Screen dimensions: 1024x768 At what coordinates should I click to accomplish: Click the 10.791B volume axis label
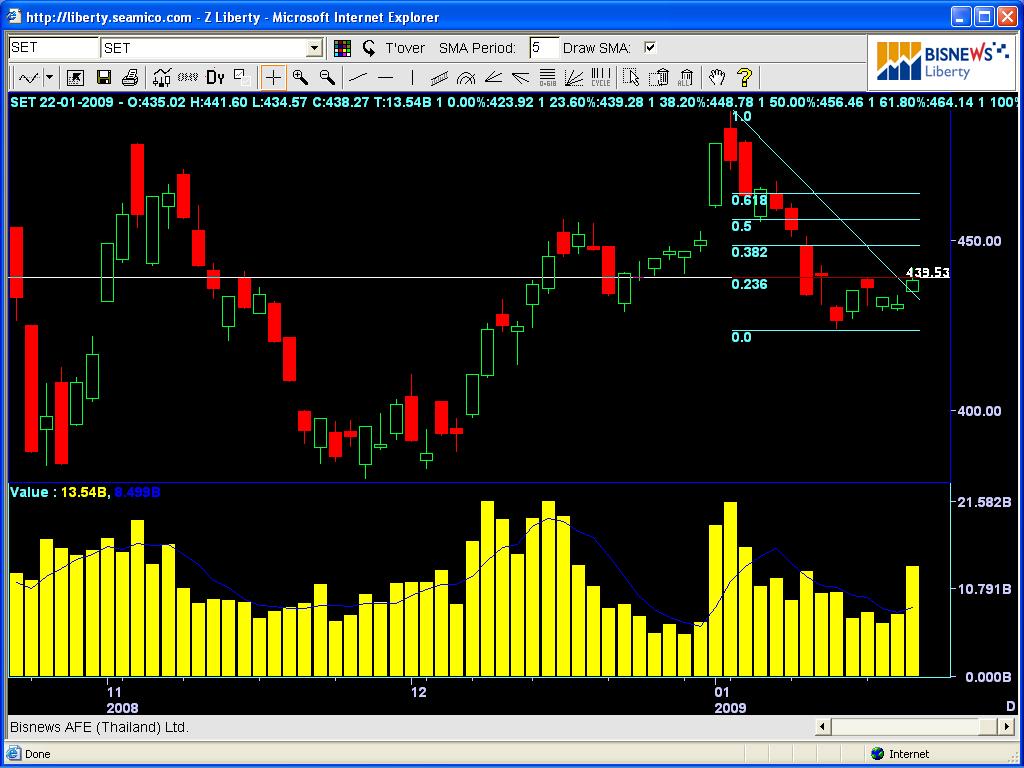pos(984,589)
